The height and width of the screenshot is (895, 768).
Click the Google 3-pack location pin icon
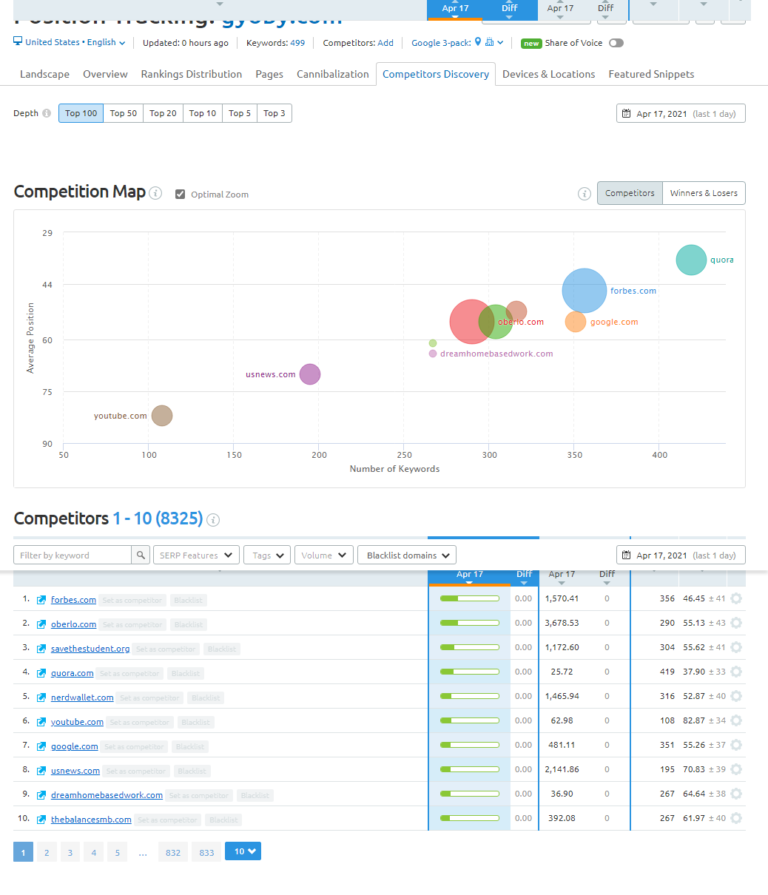478,42
